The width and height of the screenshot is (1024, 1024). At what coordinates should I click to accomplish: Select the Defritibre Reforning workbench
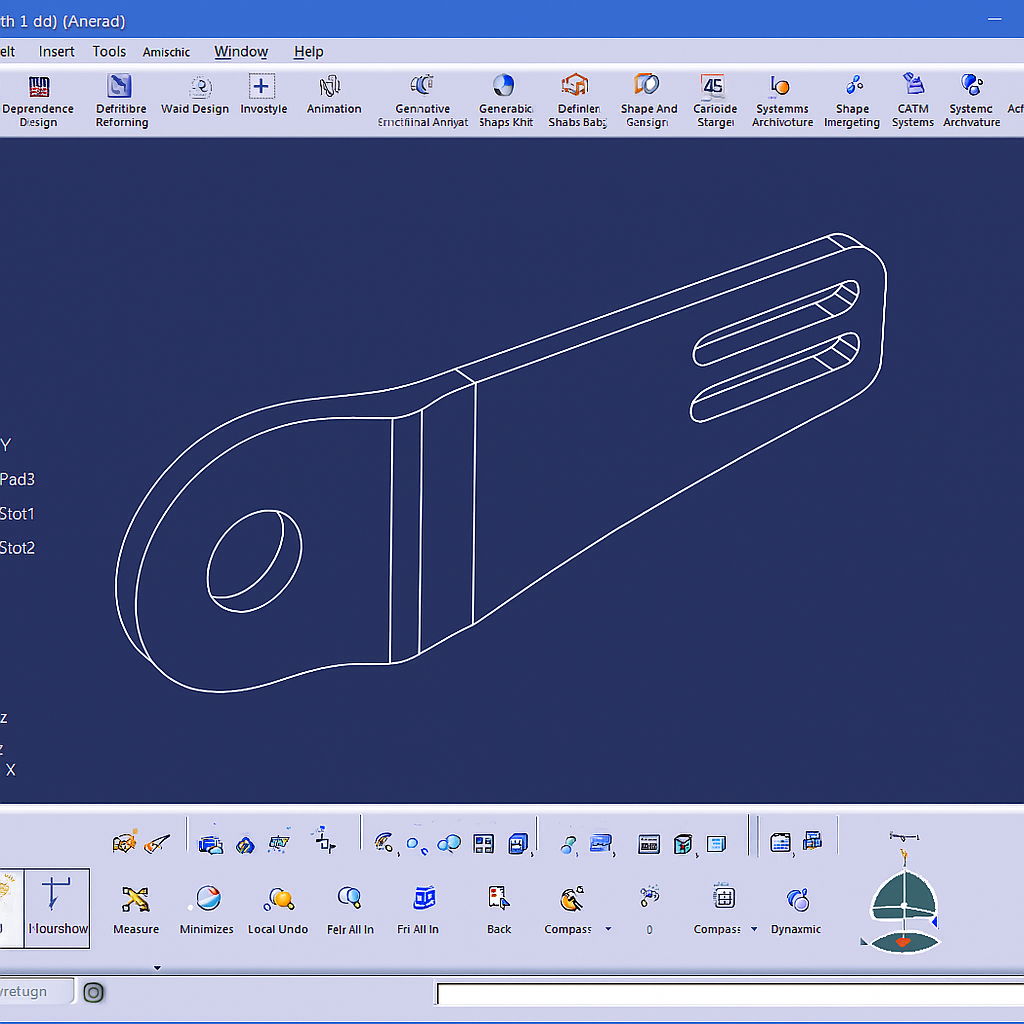coord(120,86)
